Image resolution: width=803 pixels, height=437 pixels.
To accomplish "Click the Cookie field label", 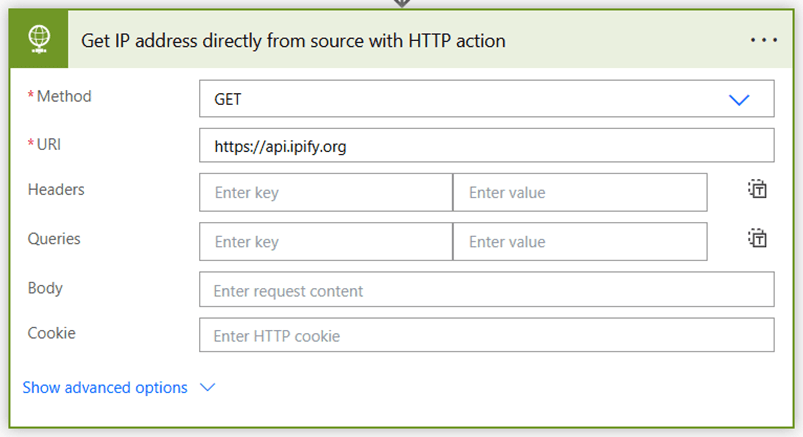I will (x=51, y=334).
